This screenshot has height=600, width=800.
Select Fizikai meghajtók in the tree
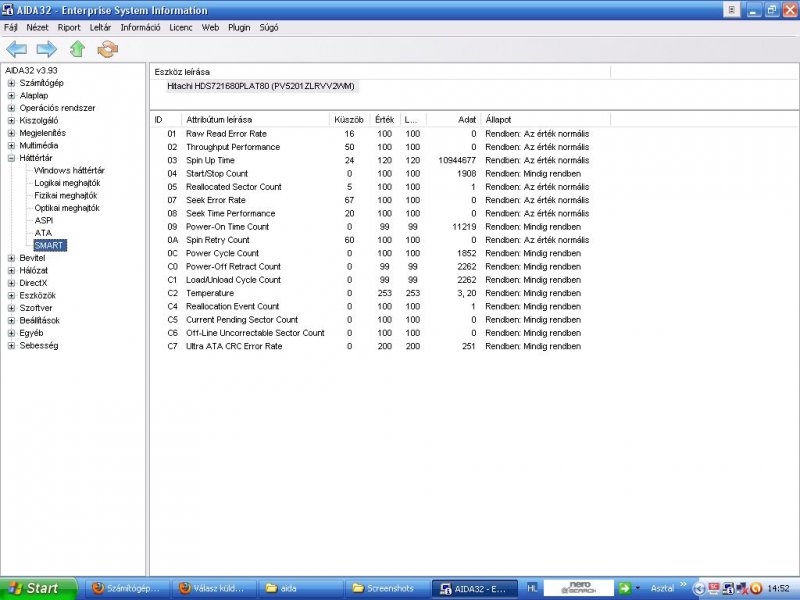[x=65, y=195]
